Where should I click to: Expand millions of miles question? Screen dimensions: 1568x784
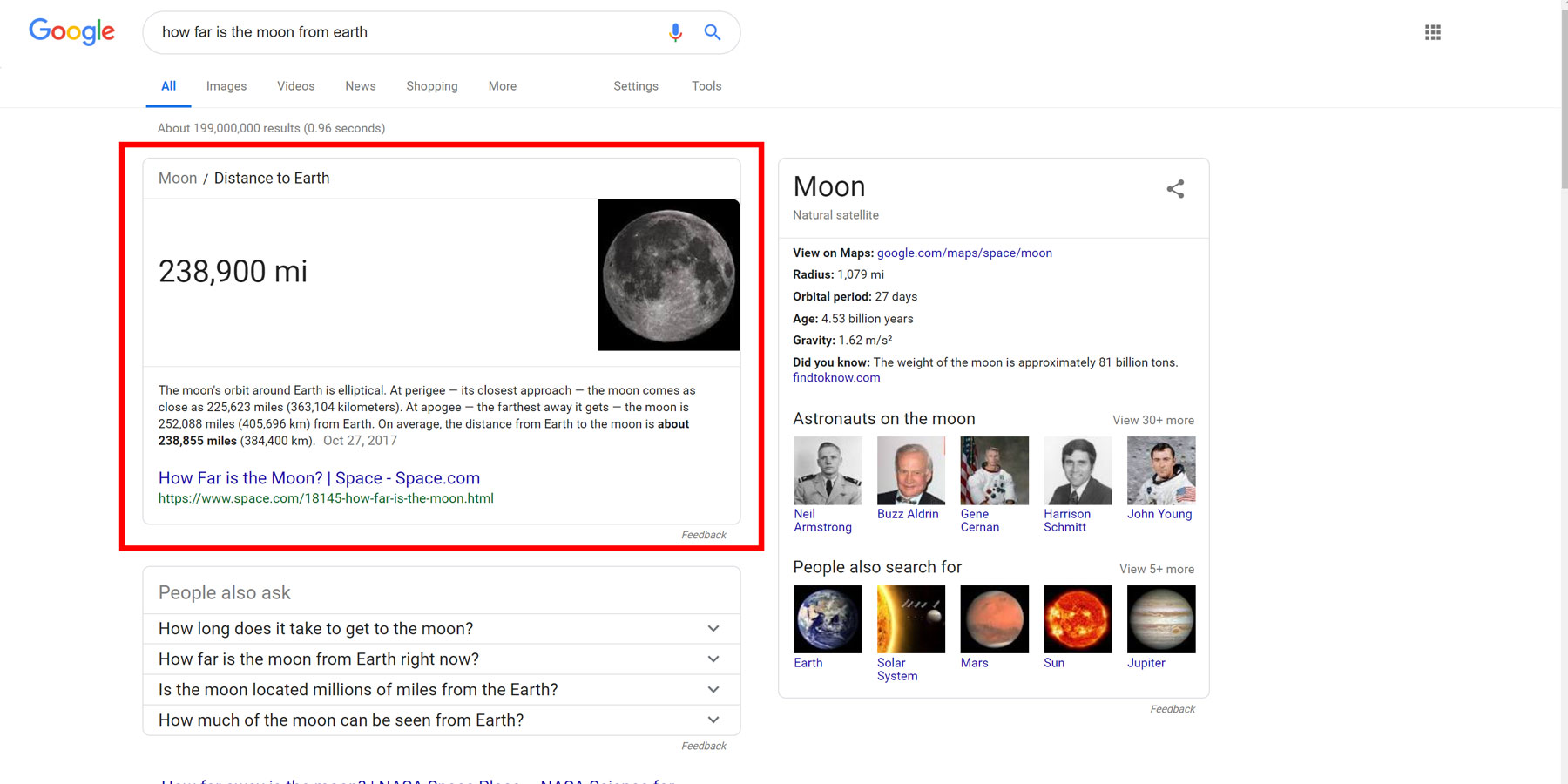442,690
